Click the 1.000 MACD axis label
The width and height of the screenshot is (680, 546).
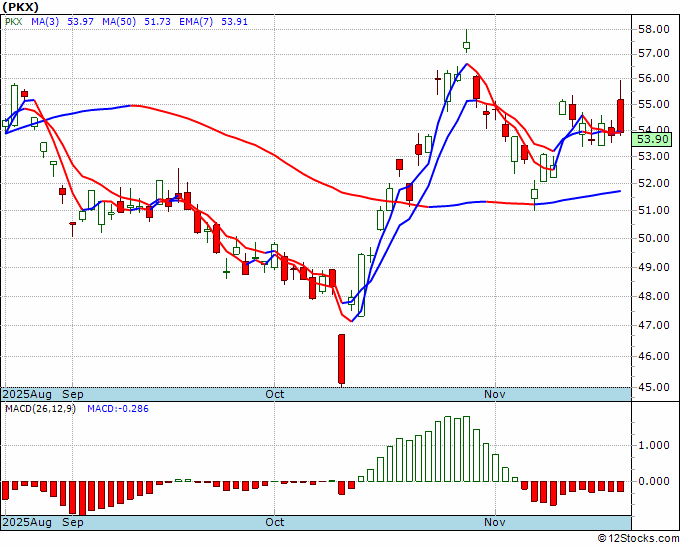click(x=654, y=445)
